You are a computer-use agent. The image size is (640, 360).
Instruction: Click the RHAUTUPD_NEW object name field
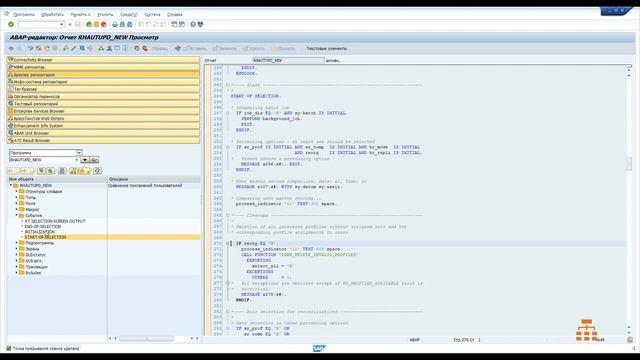pyautogui.click(x=42, y=160)
